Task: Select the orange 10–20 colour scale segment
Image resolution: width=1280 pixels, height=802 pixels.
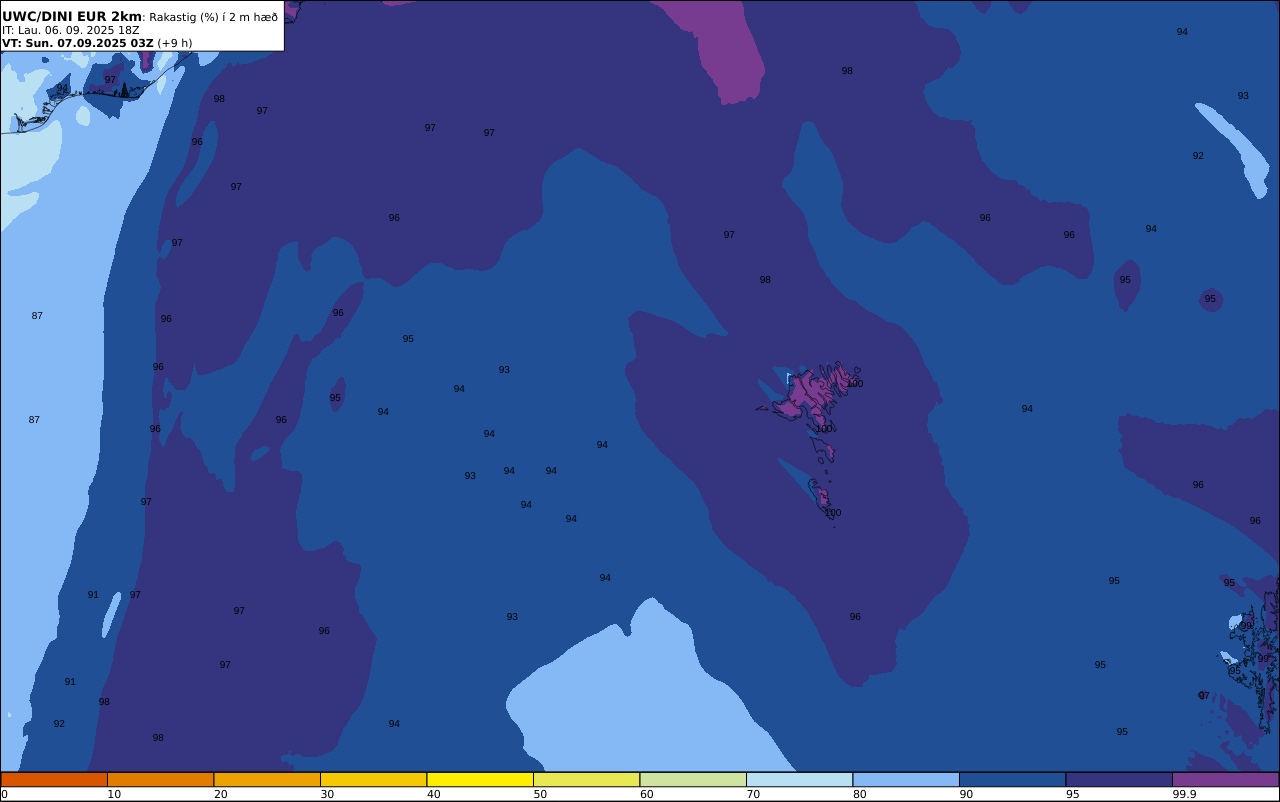Action: pos(161,779)
